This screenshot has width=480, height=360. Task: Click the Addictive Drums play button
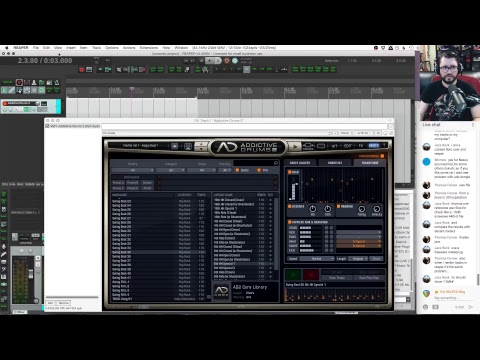pos(295,146)
